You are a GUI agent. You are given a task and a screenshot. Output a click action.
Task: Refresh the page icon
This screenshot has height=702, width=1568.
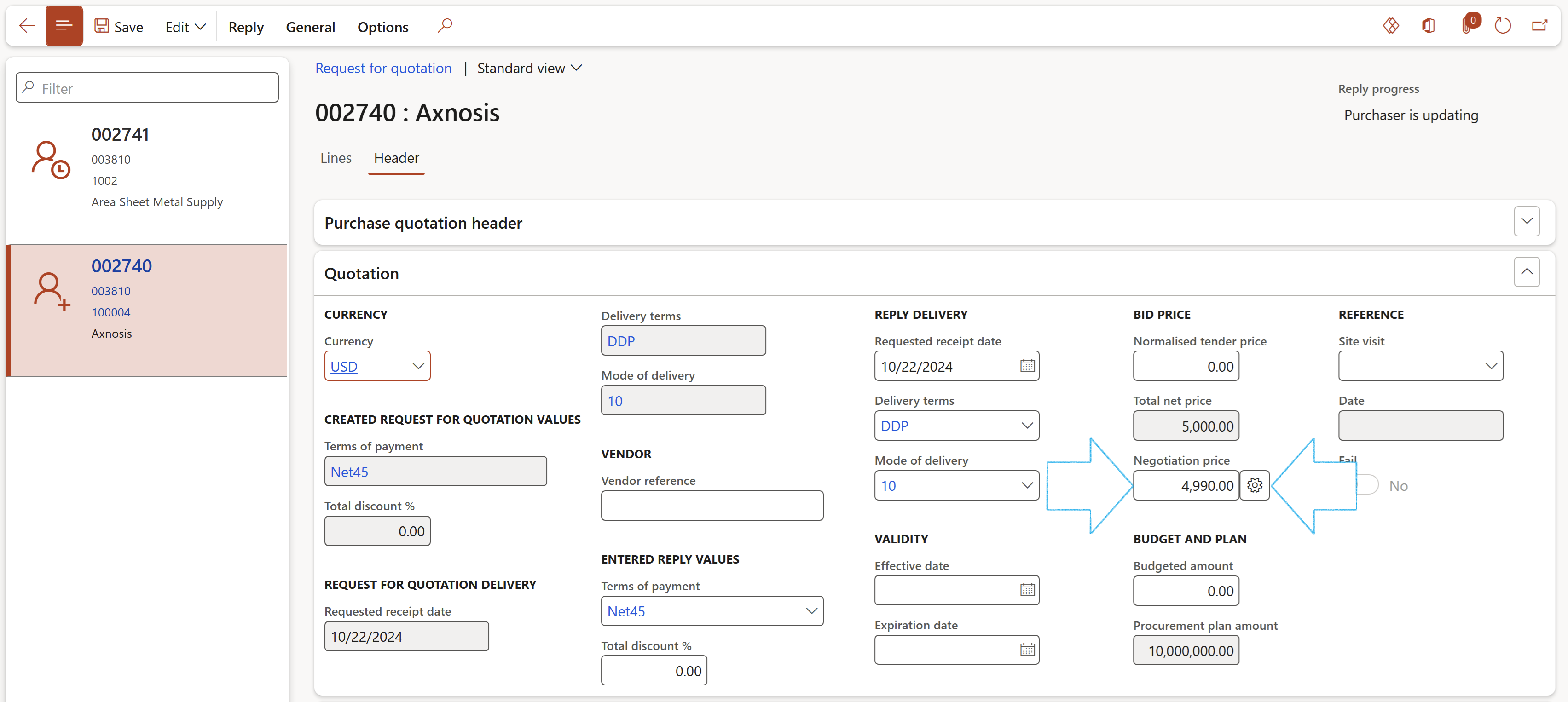tap(1503, 26)
